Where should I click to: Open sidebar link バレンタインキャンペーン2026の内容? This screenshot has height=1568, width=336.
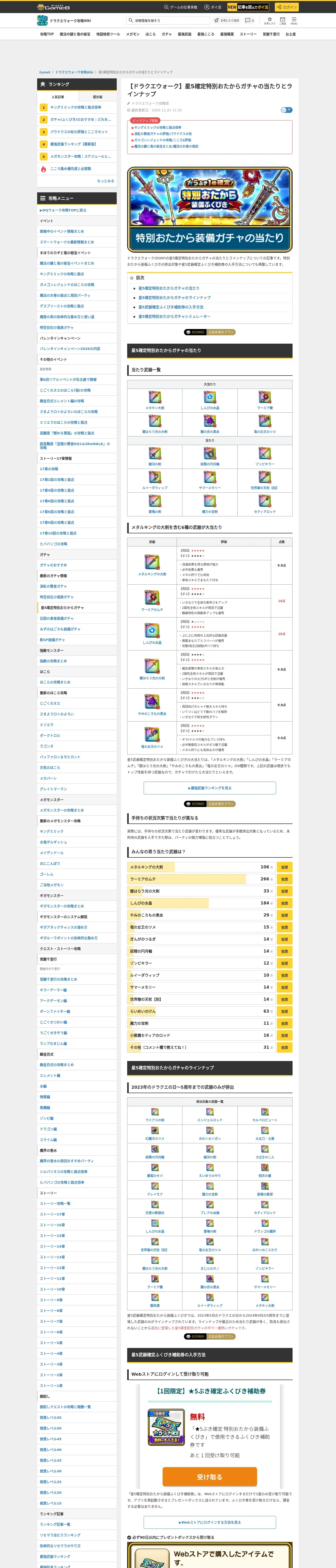click(x=70, y=349)
